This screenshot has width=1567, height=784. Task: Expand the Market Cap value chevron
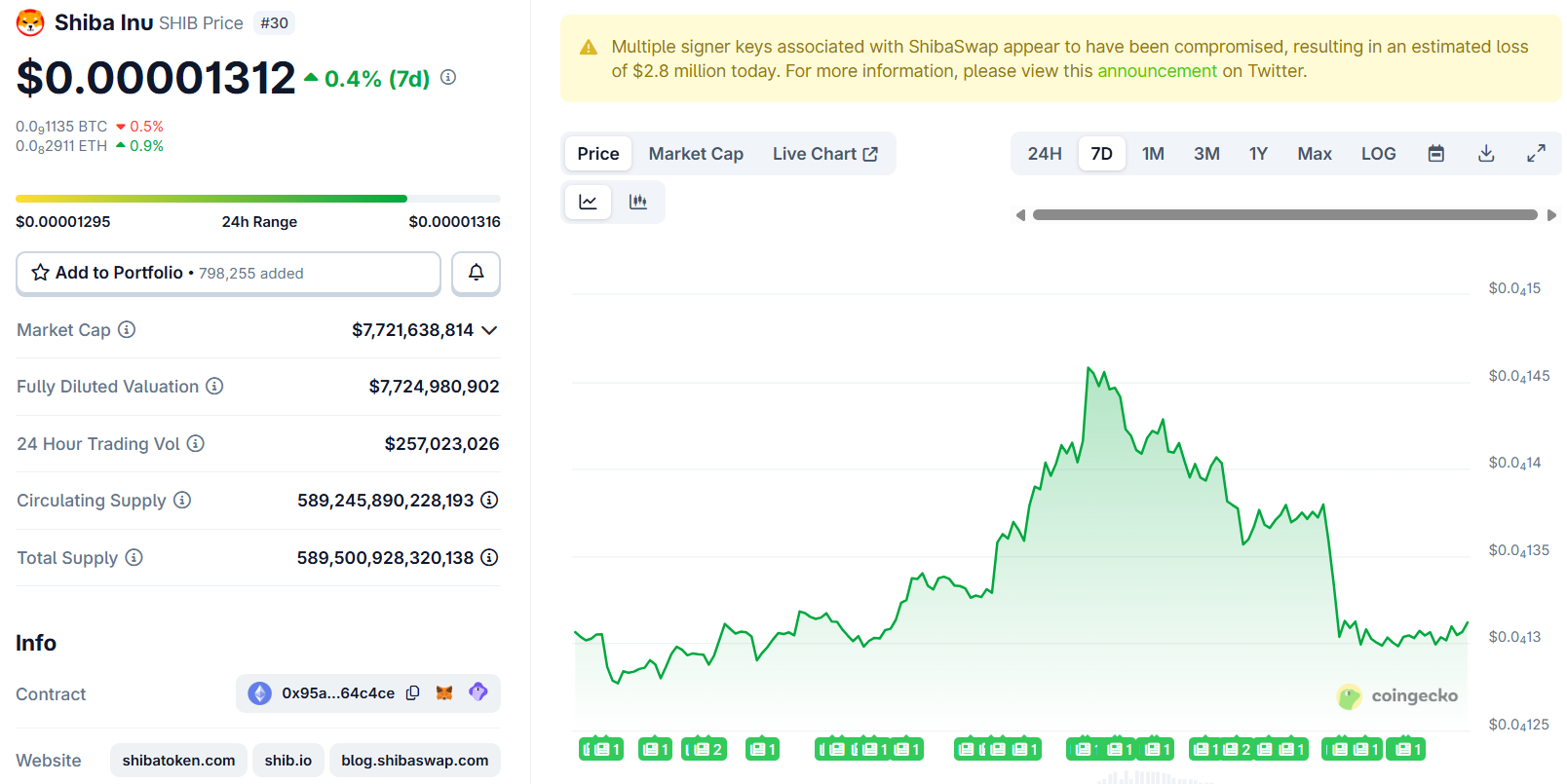(x=489, y=330)
